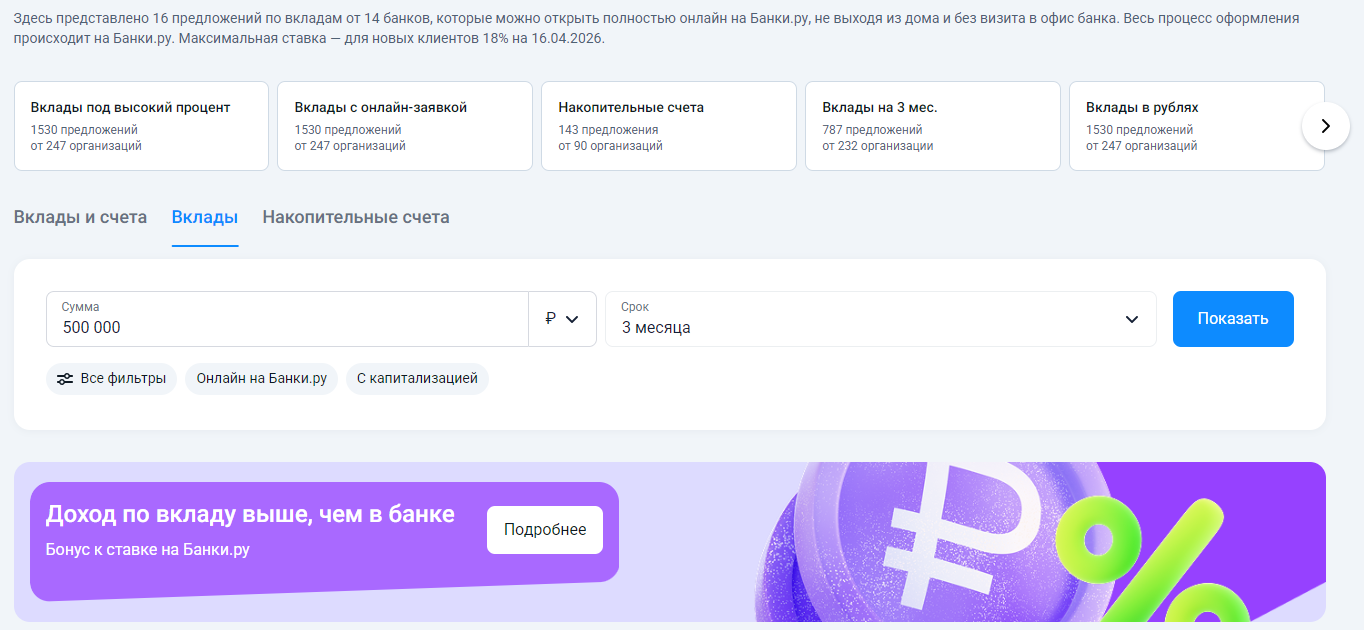Open the Вклады с онлайн-заявкой card
Screen dimensions: 1364x630
405,126
